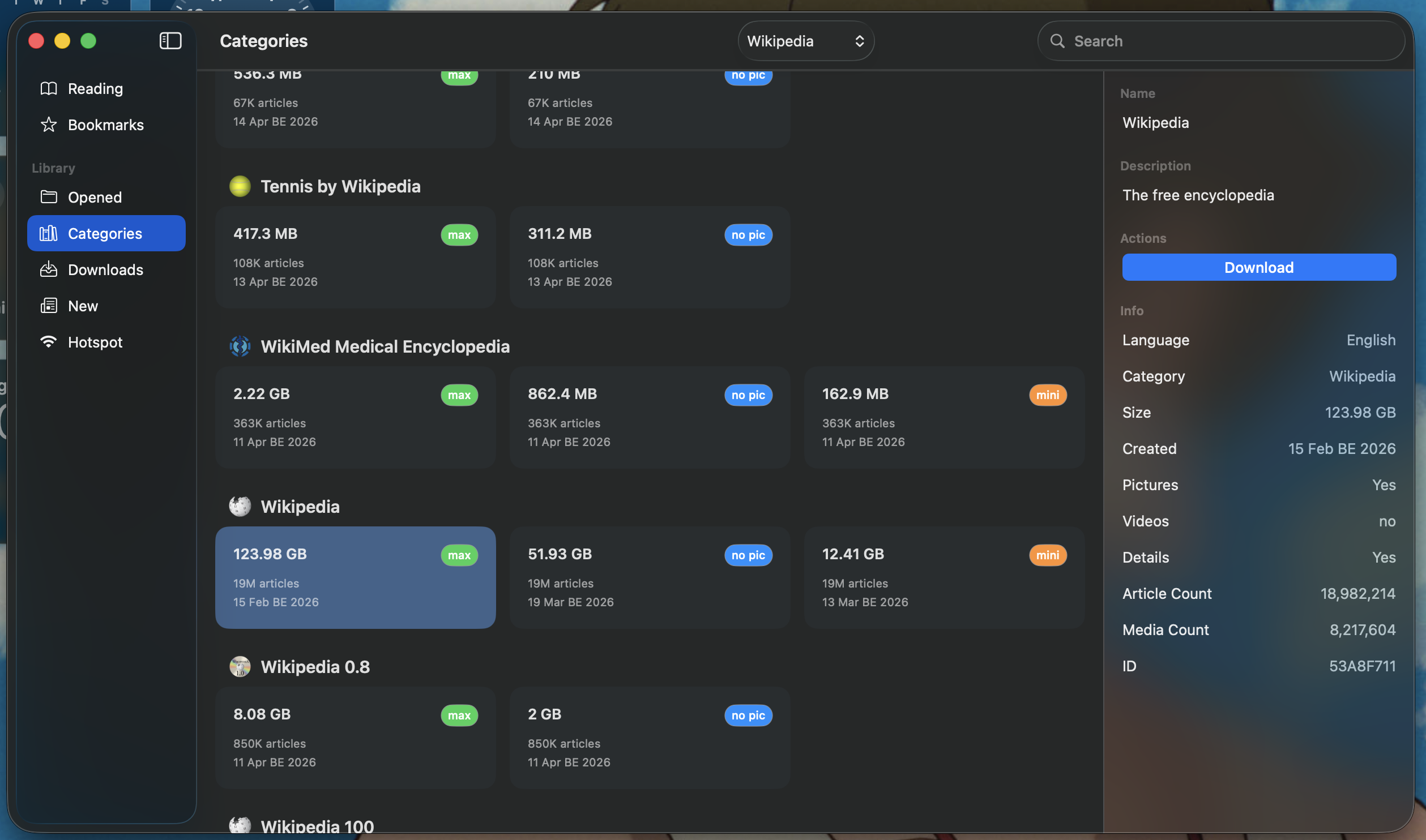Click the Library section label
The image size is (1426, 840).
click(53, 168)
